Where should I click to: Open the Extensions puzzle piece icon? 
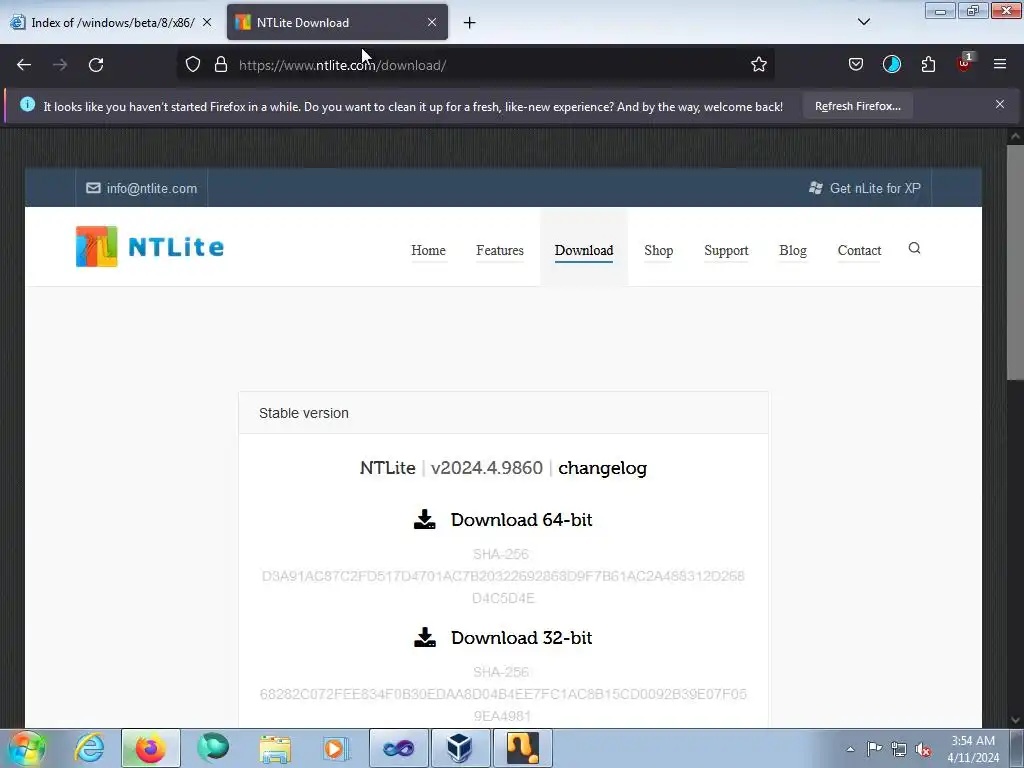pyautogui.click(x=928, y=65)
